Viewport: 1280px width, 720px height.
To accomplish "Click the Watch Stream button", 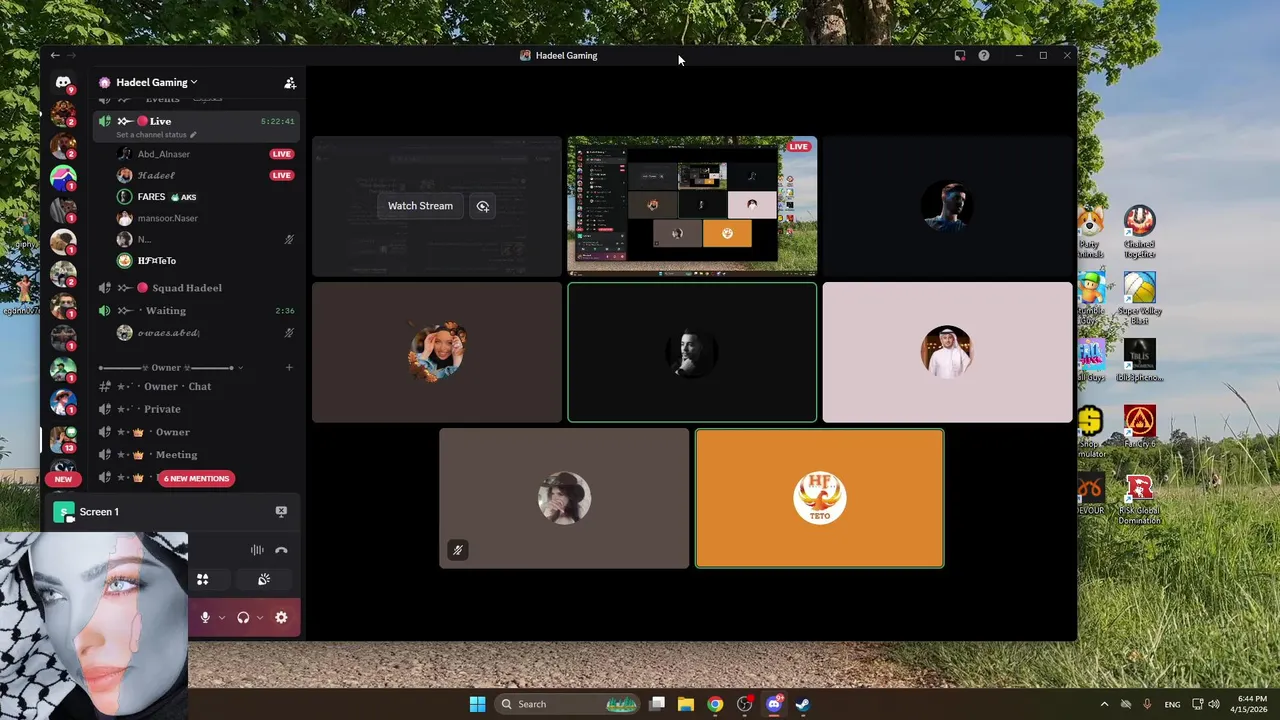I will pyautogui.click(x=420, y=206).
